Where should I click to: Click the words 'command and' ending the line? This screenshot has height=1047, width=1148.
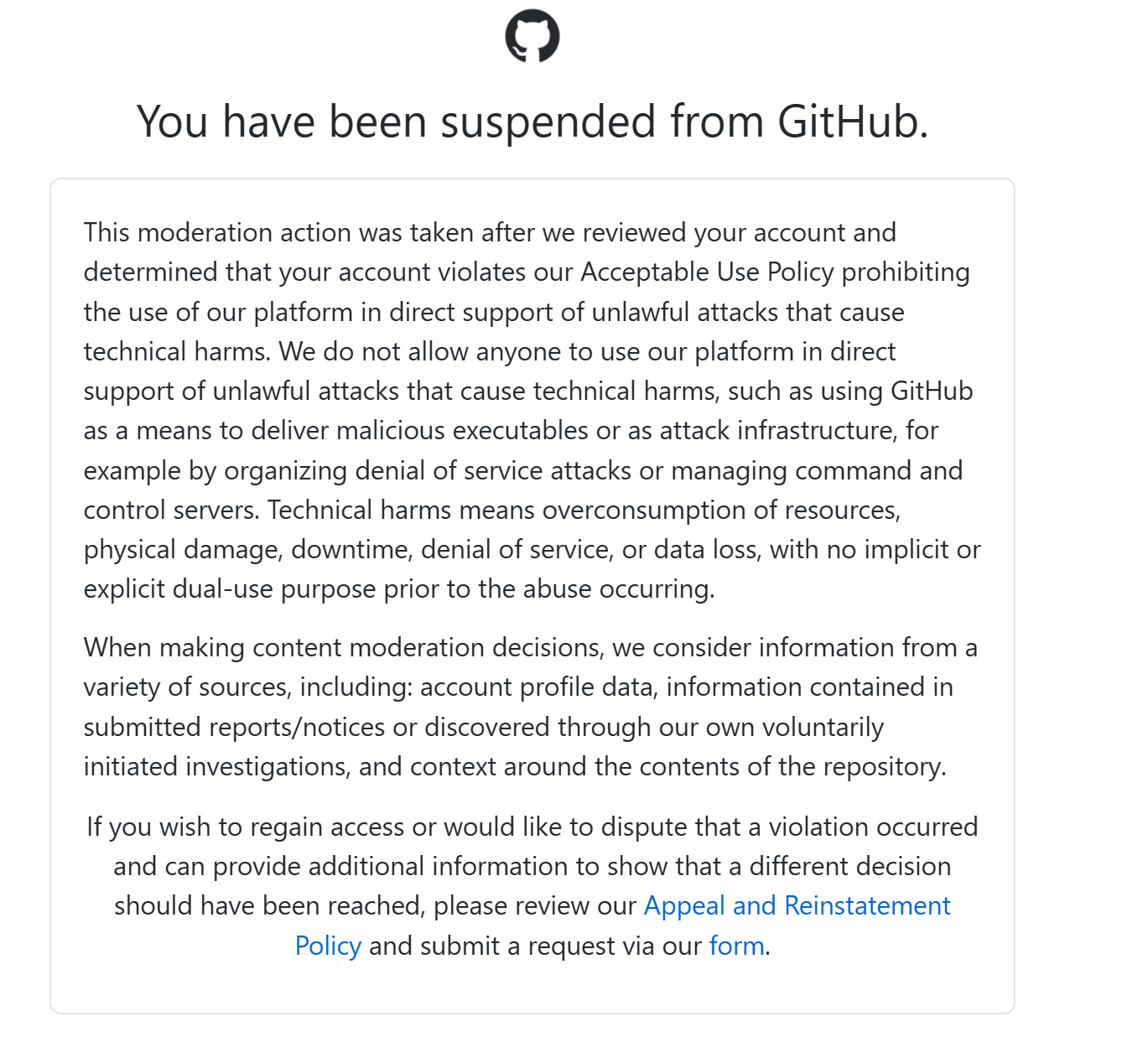coord(879,470)
